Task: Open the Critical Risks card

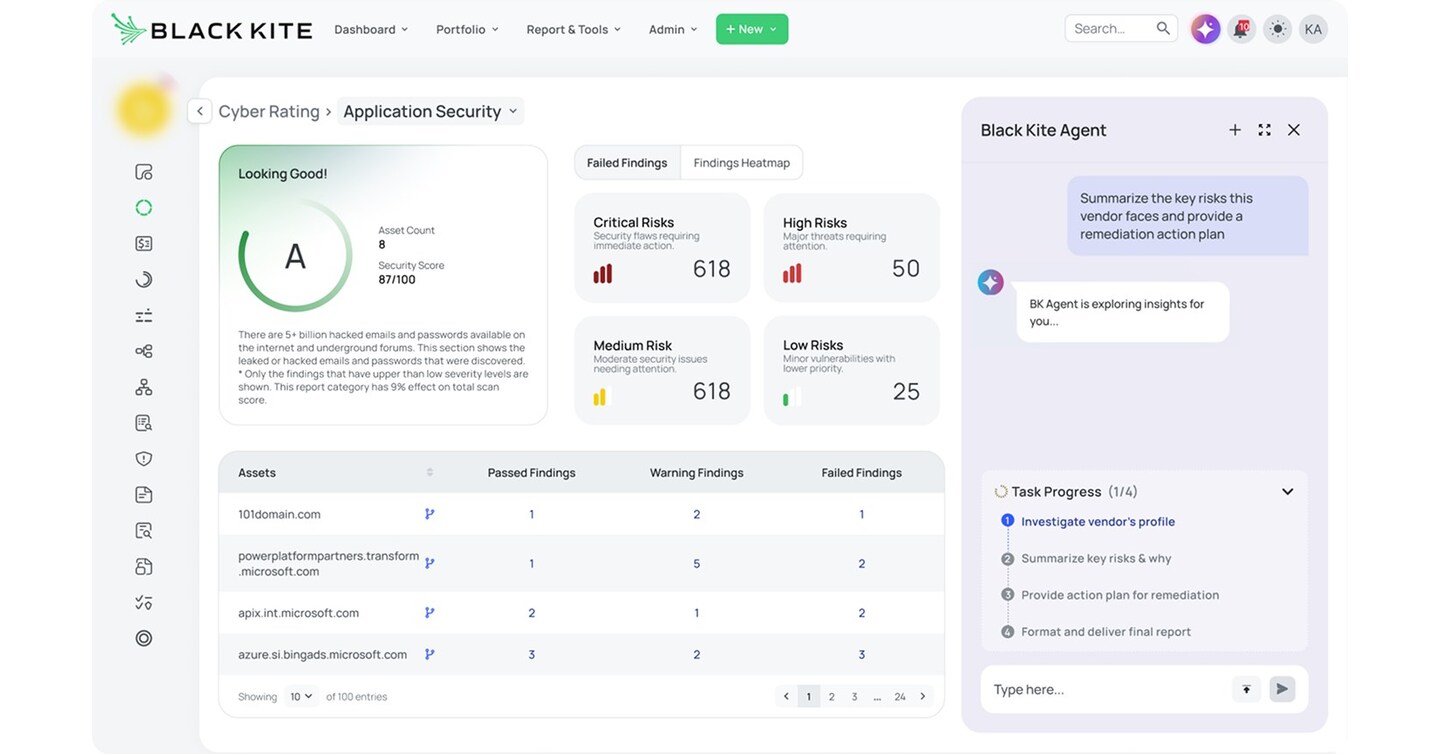Action: [x=662, y=248]
